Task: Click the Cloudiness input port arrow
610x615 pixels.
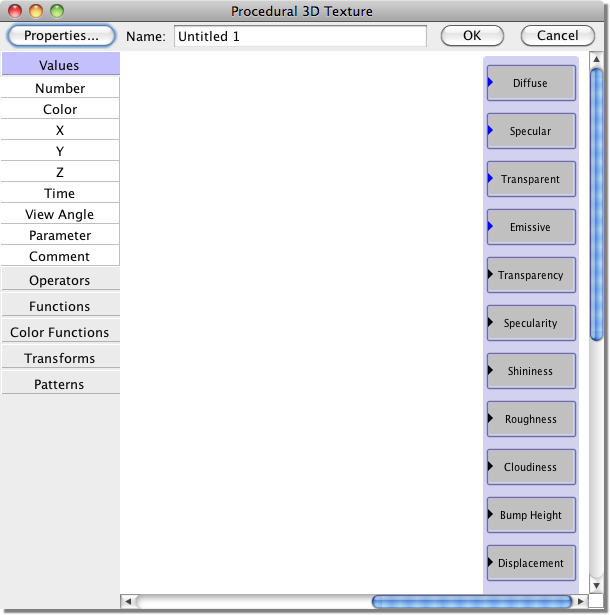Action: point(490,466)
